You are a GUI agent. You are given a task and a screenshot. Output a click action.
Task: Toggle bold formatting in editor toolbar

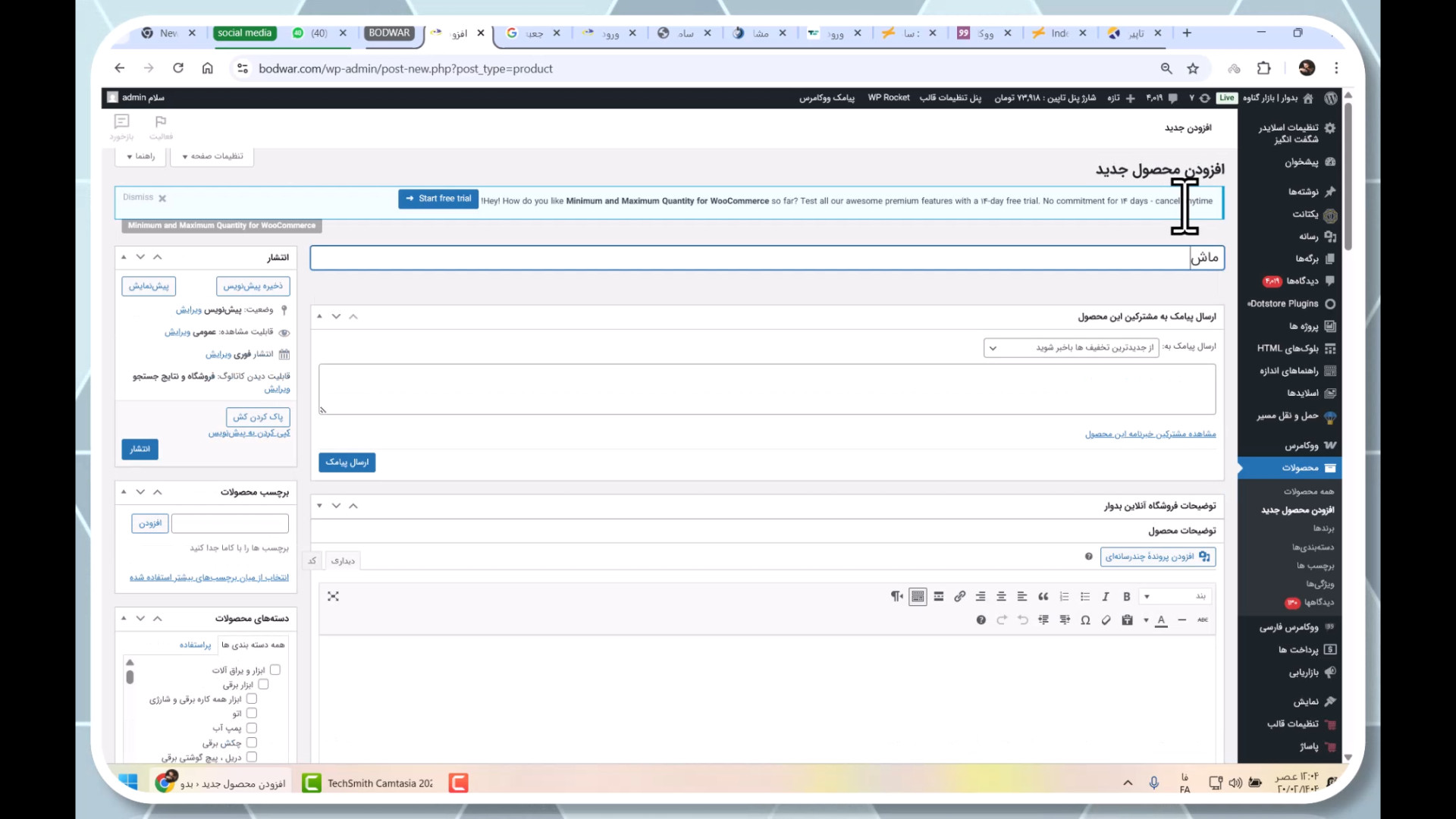1126,597
